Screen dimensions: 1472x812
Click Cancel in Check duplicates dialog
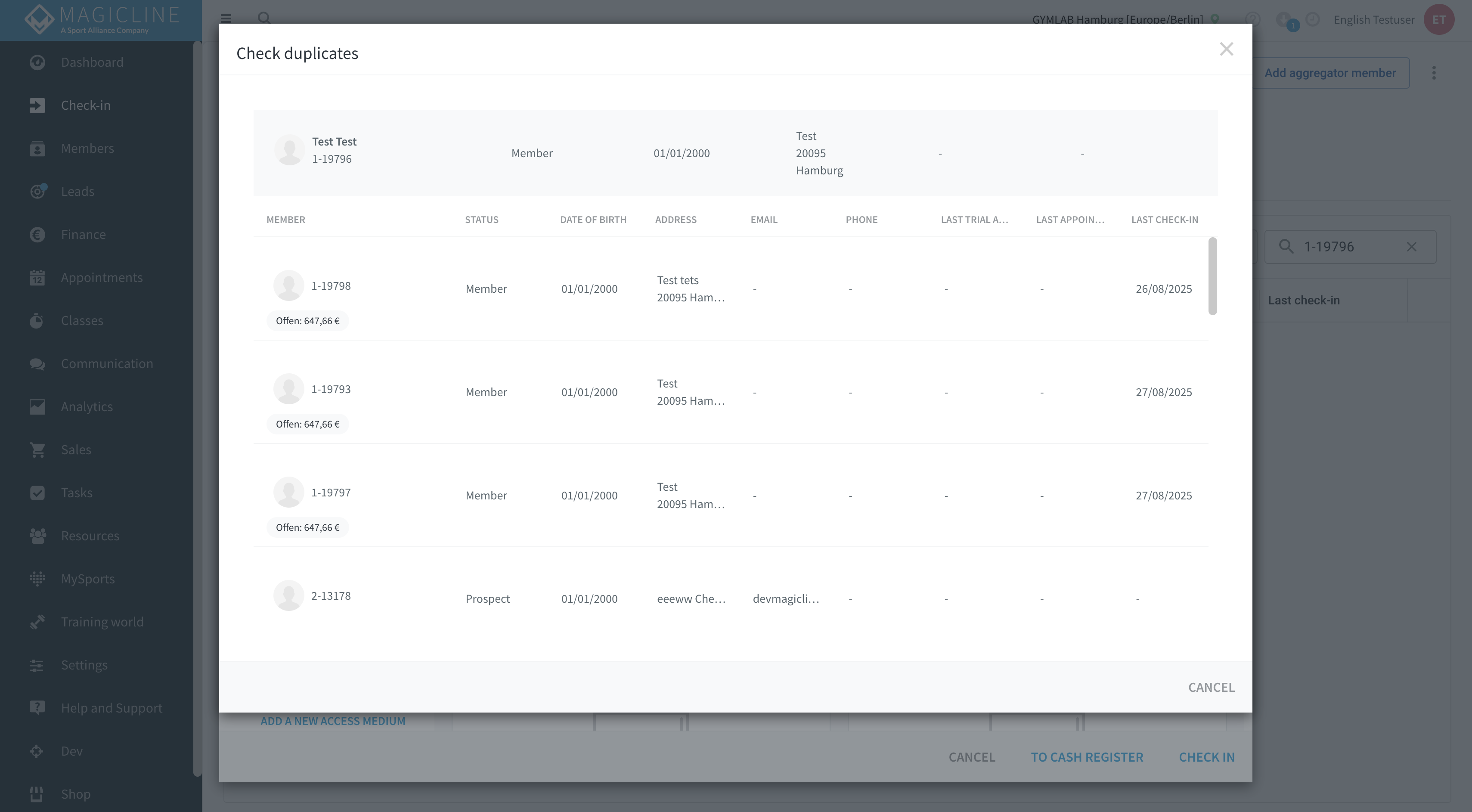pos(1211,687)
